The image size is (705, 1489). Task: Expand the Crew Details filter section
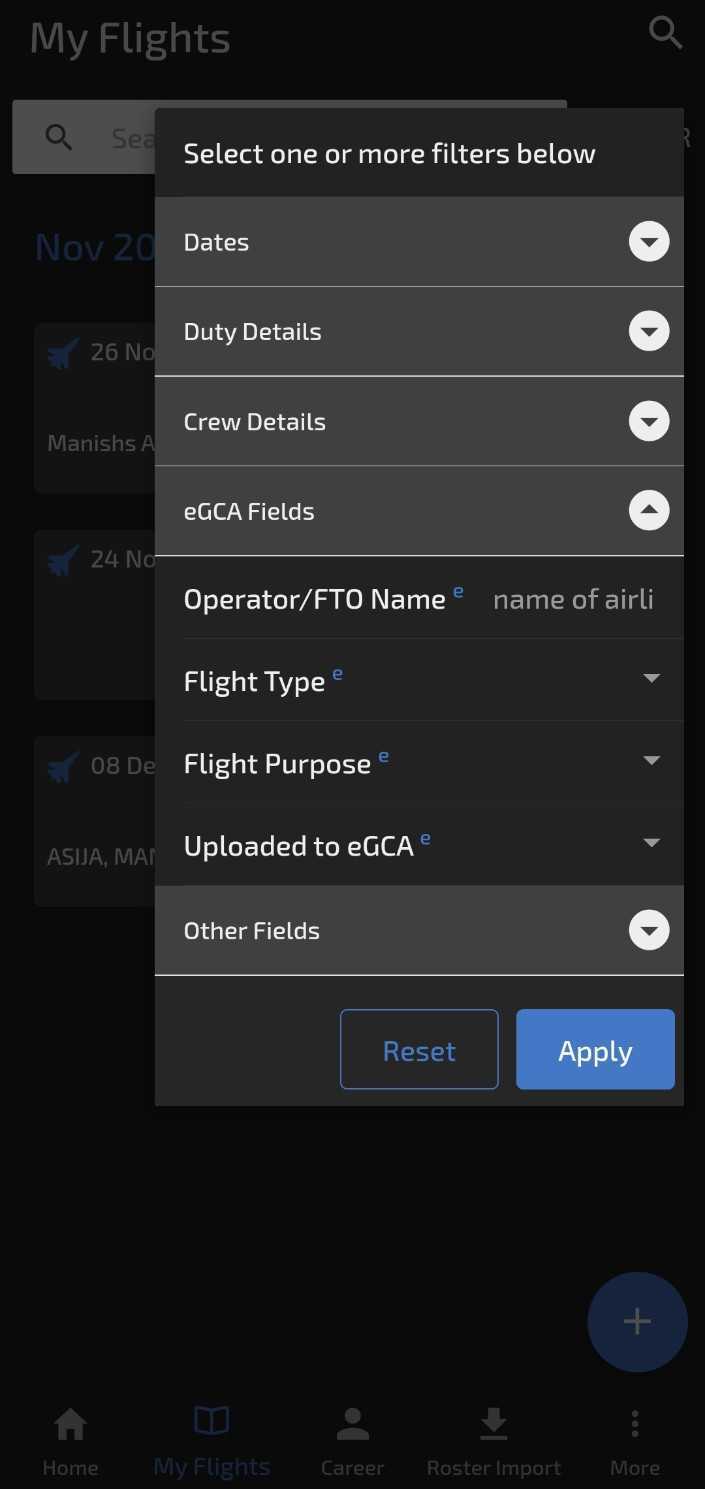648,421
